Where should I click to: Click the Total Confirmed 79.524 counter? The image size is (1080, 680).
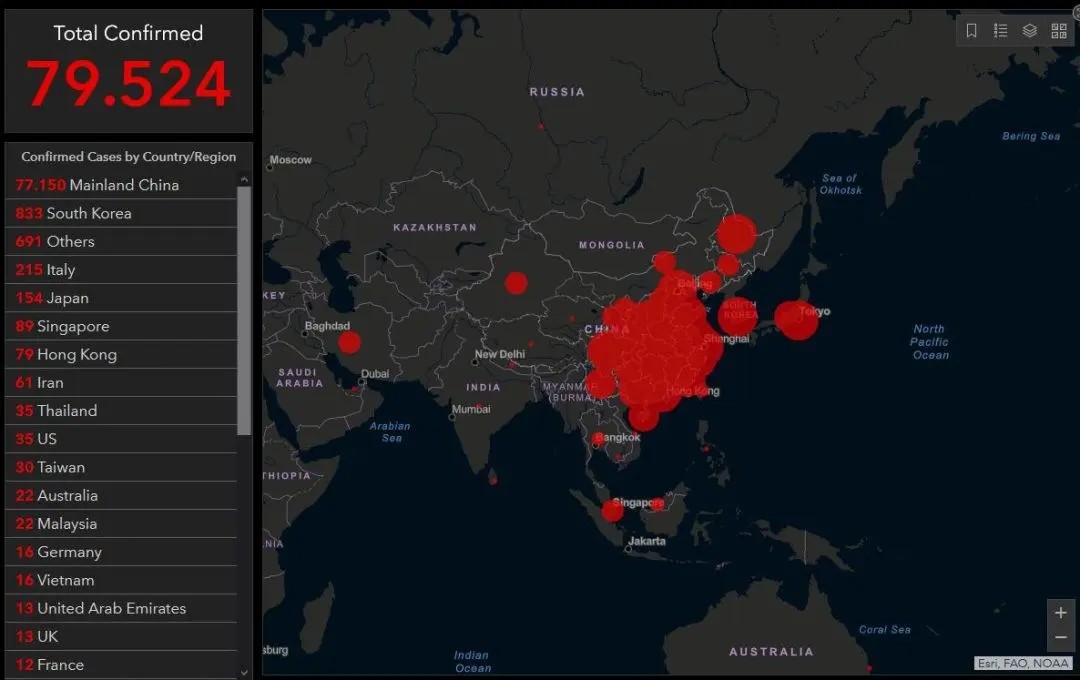pyautogui.click(x=128, y=72)
